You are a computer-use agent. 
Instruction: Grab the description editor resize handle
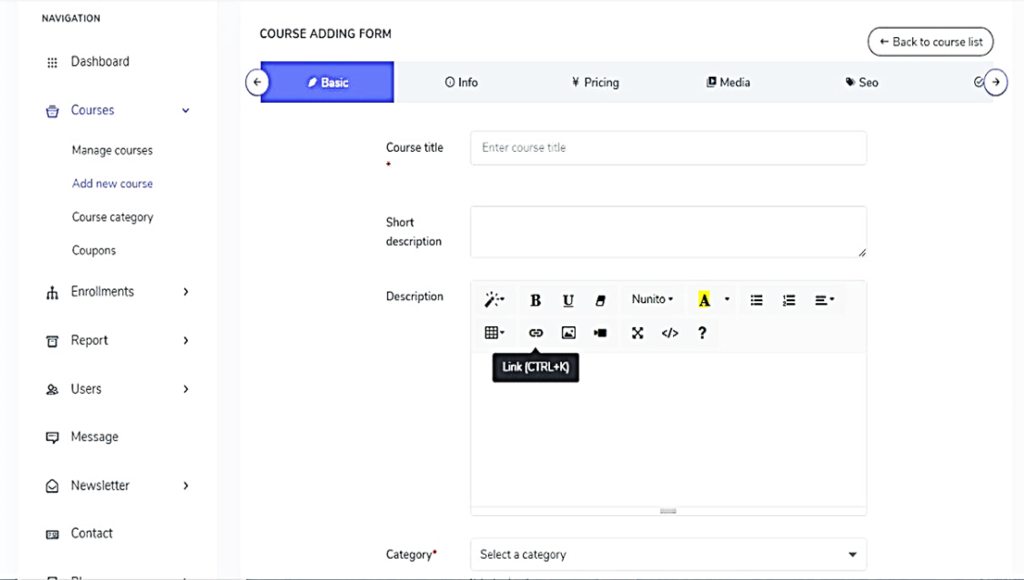(x=668, y=511)
